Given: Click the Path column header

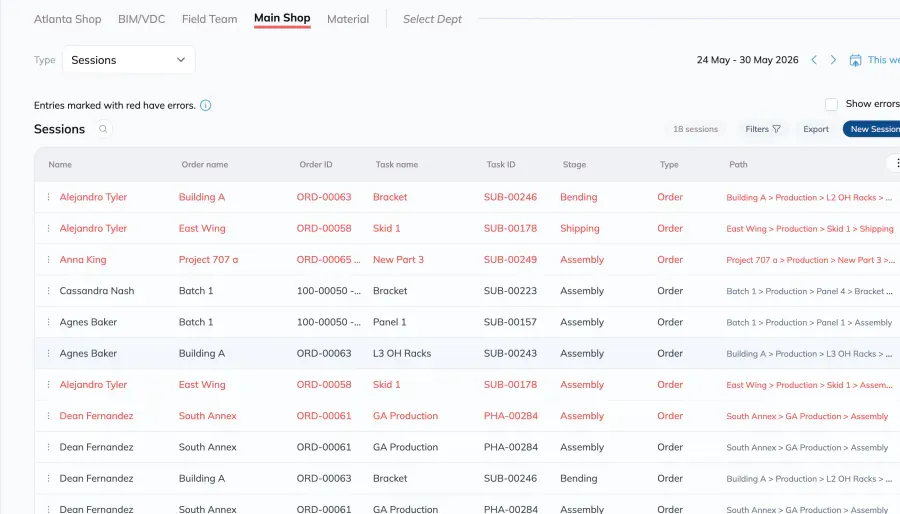Looking at the screenshot, I should coord(738,165).
